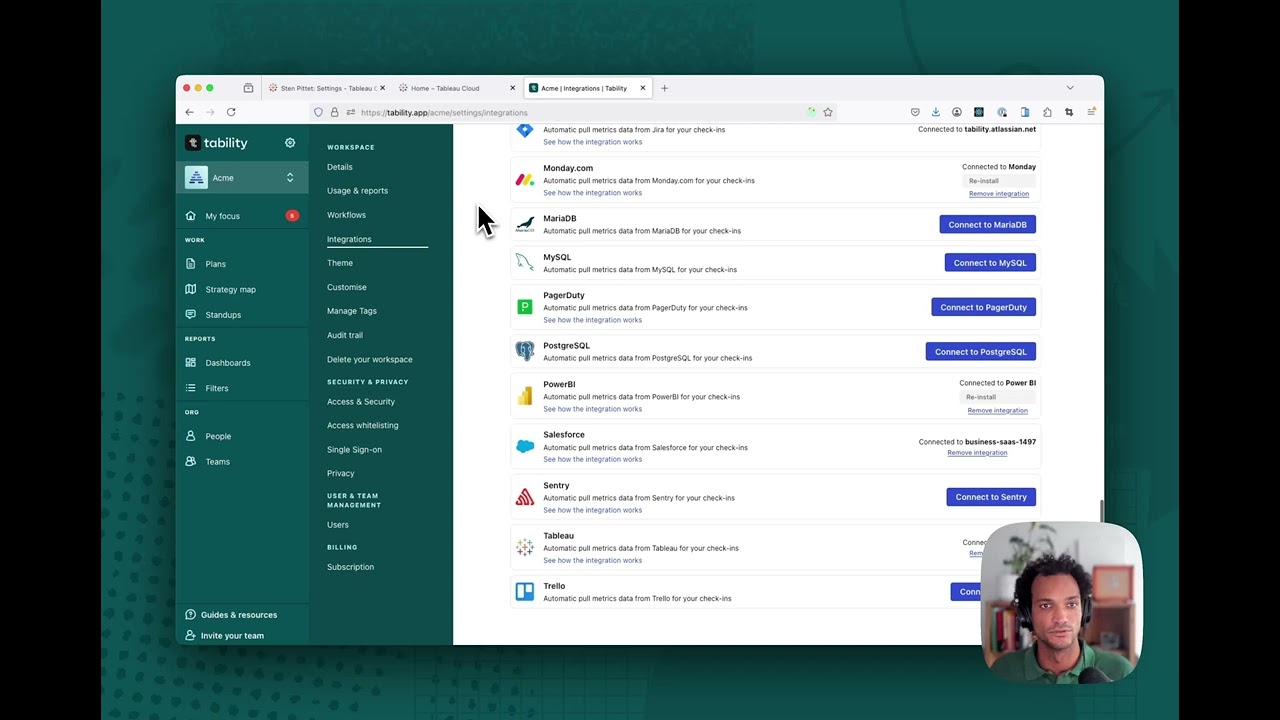Image resolution: width=1280 pixels, height=720 pixels.
Task: Click the People icon in sidebar
Action: (191, 436)
